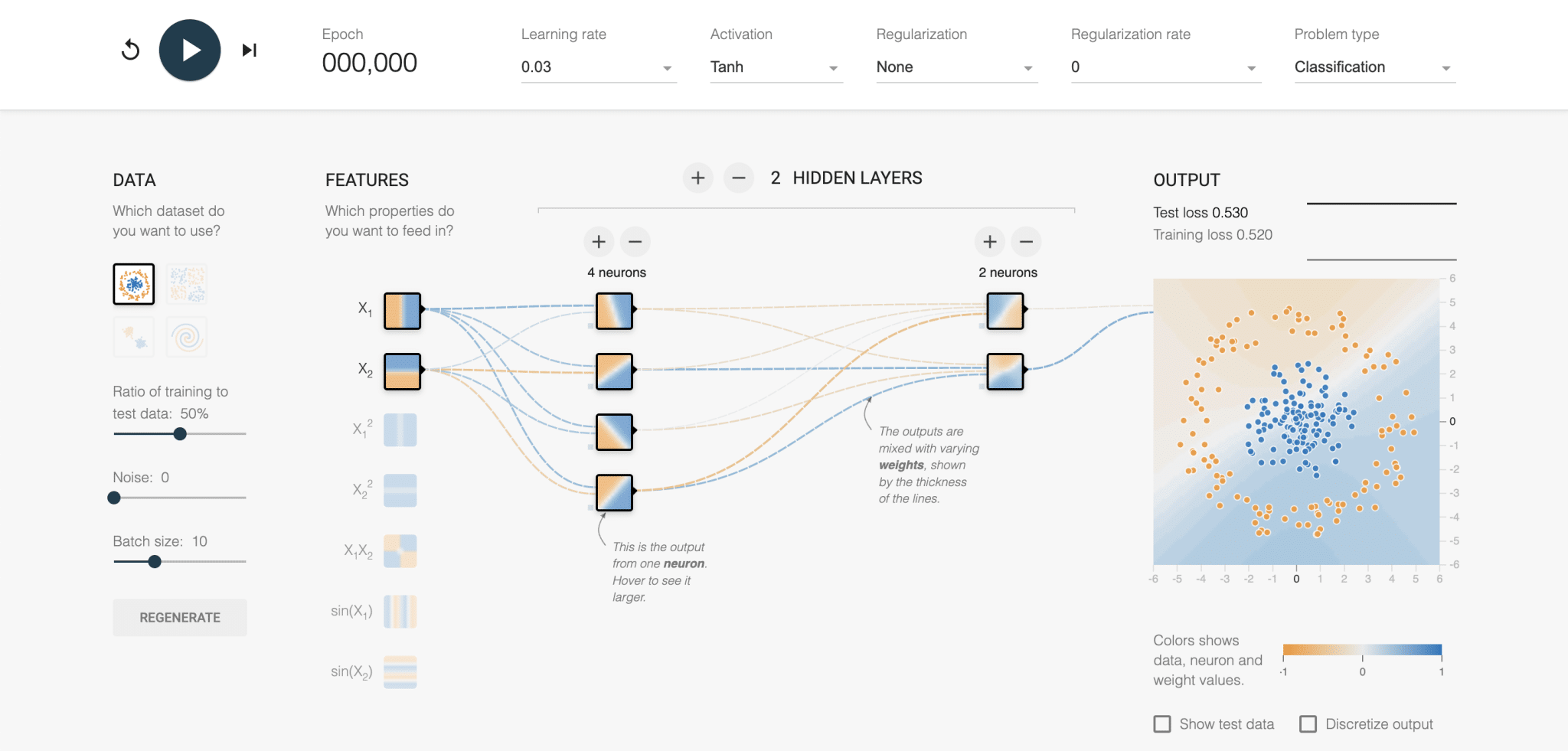Step forward one epoch
Image resolution: width=1568 pixels, height=751 pixels.
point(248,50)
